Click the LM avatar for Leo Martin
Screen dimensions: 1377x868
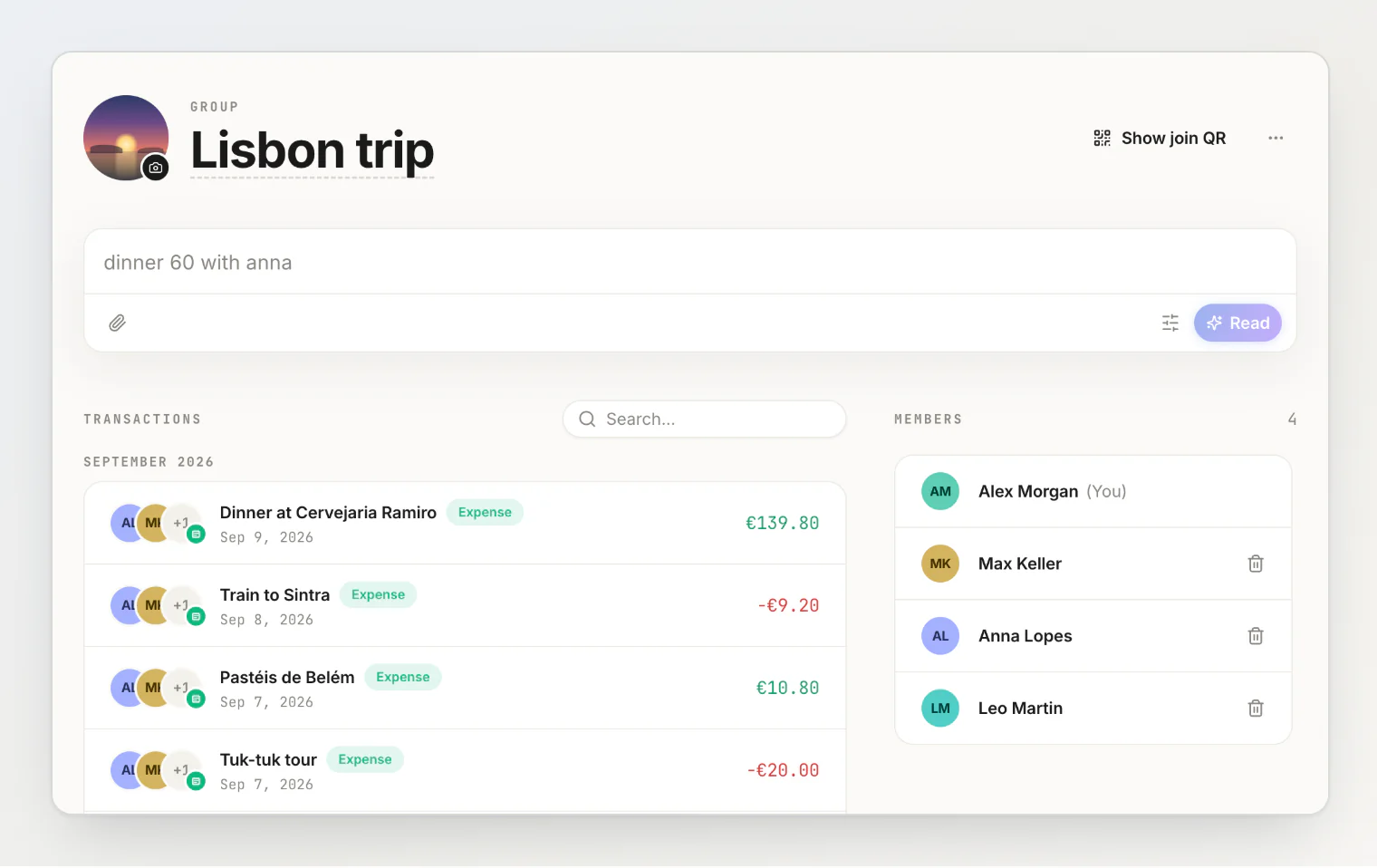pos(940,709)
